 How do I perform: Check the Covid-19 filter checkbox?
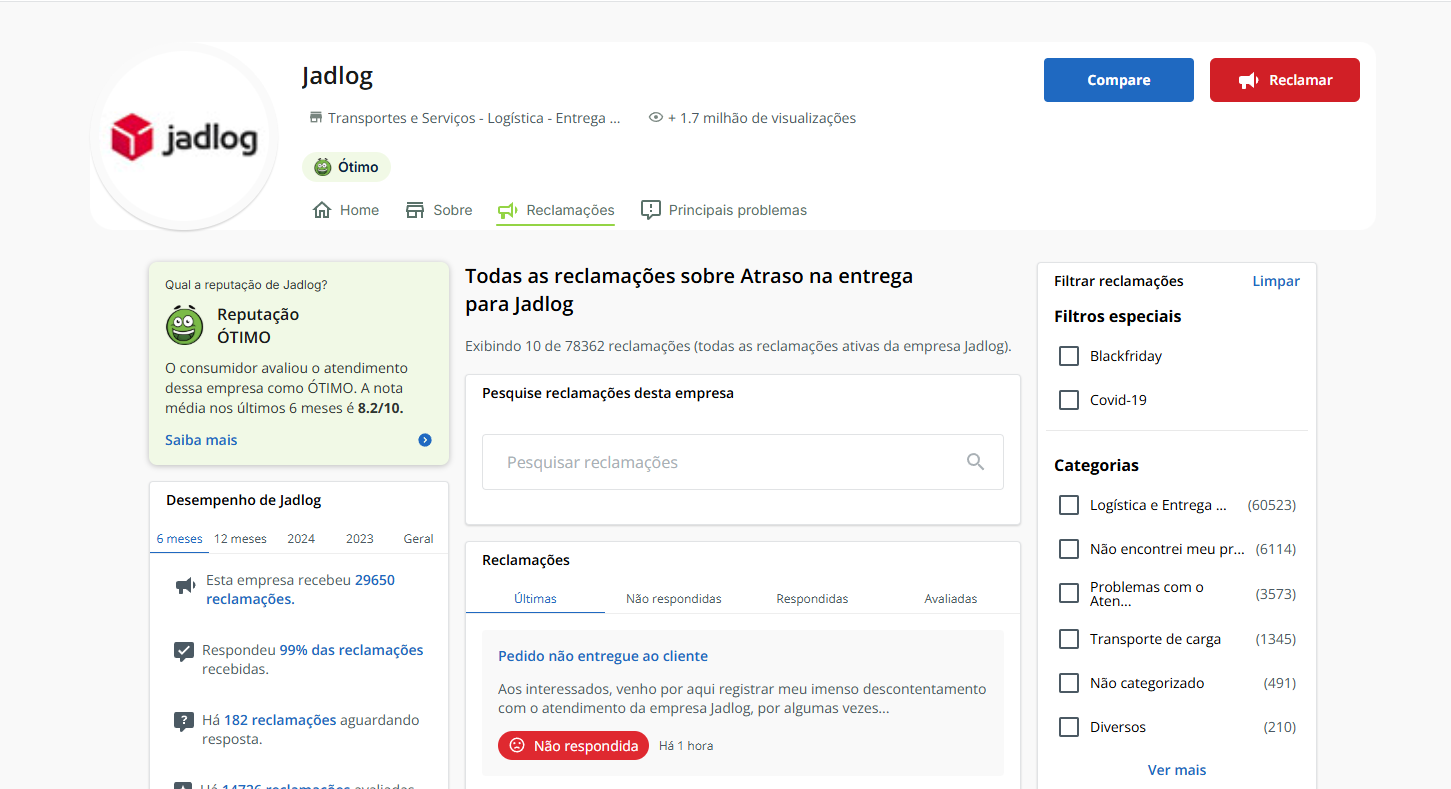(1069, 400)
